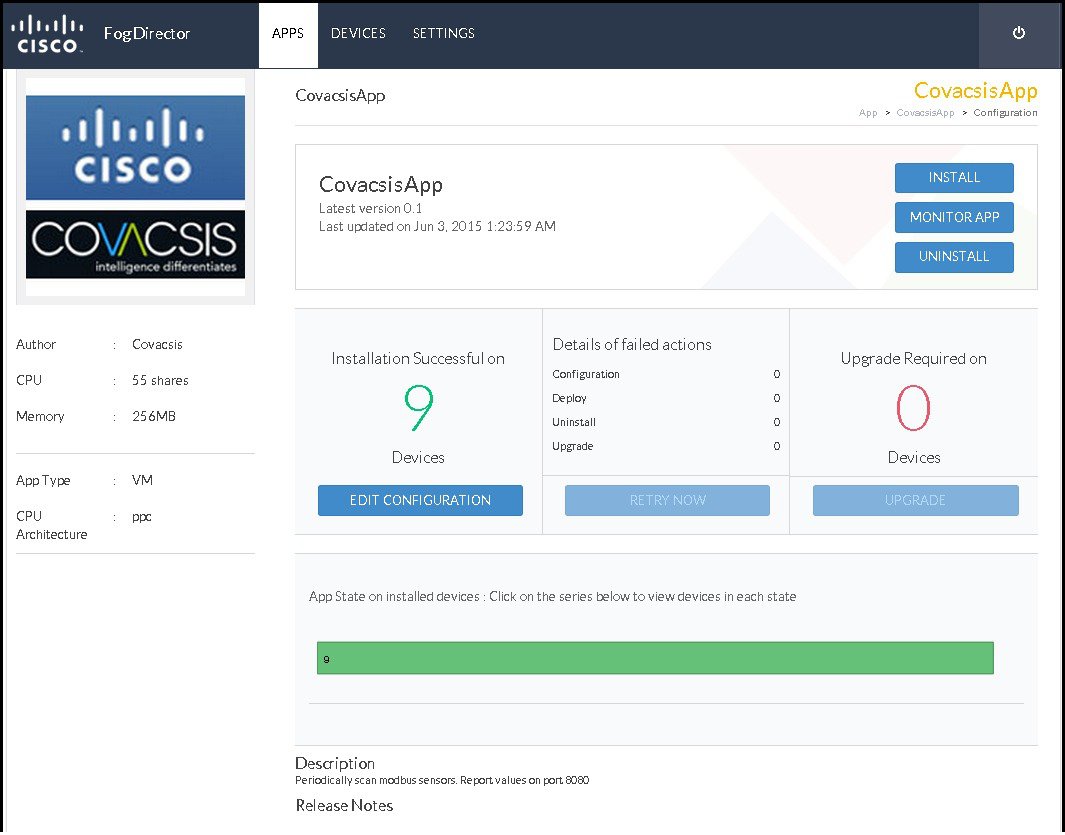Click the RETRY NOW button
1065x835 pixels.
(x=667, y=500)
